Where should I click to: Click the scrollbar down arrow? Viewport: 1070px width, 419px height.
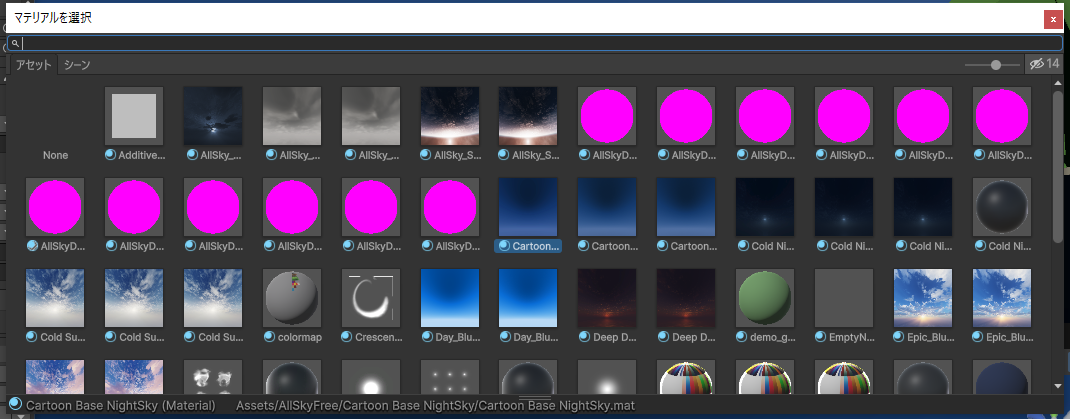click(x=1058, y=385)
